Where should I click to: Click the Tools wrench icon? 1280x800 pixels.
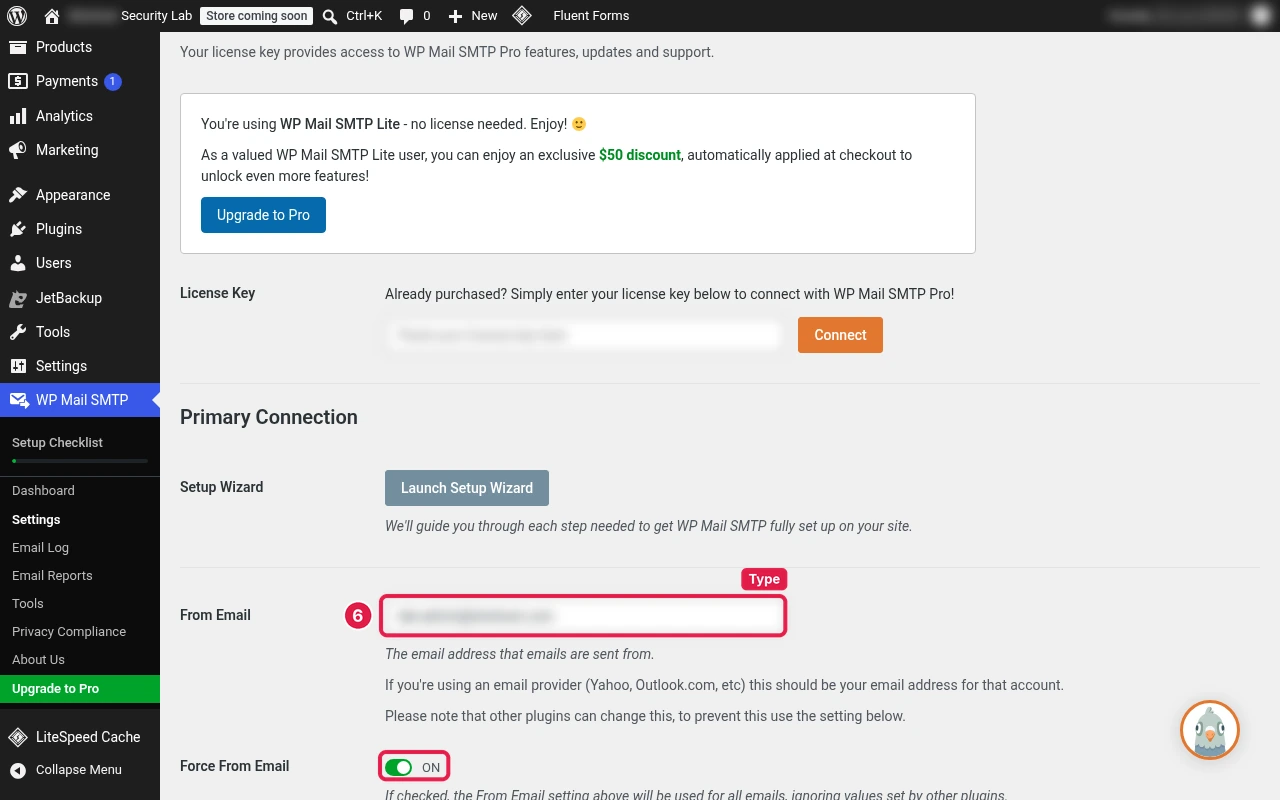(x=18, y=332)
